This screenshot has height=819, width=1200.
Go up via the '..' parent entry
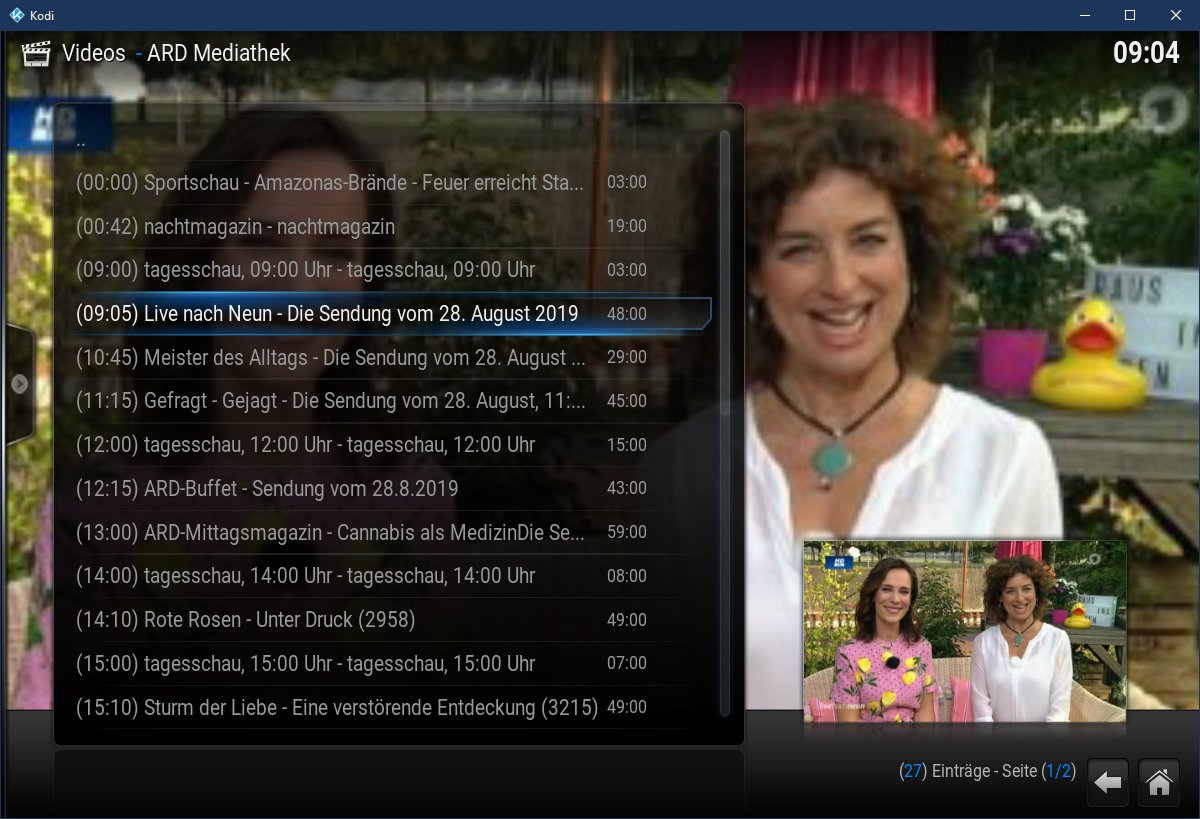pyautogui.click(x=383, y=141)
